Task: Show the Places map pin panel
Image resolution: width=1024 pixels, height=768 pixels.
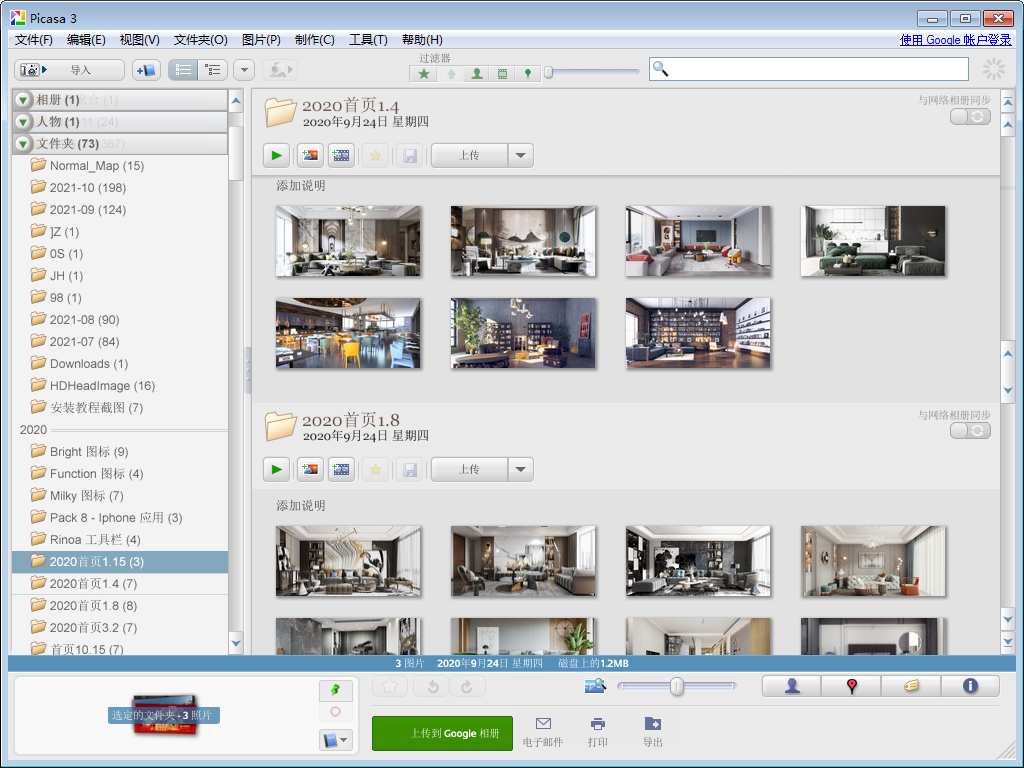Action: coord(852,686)
